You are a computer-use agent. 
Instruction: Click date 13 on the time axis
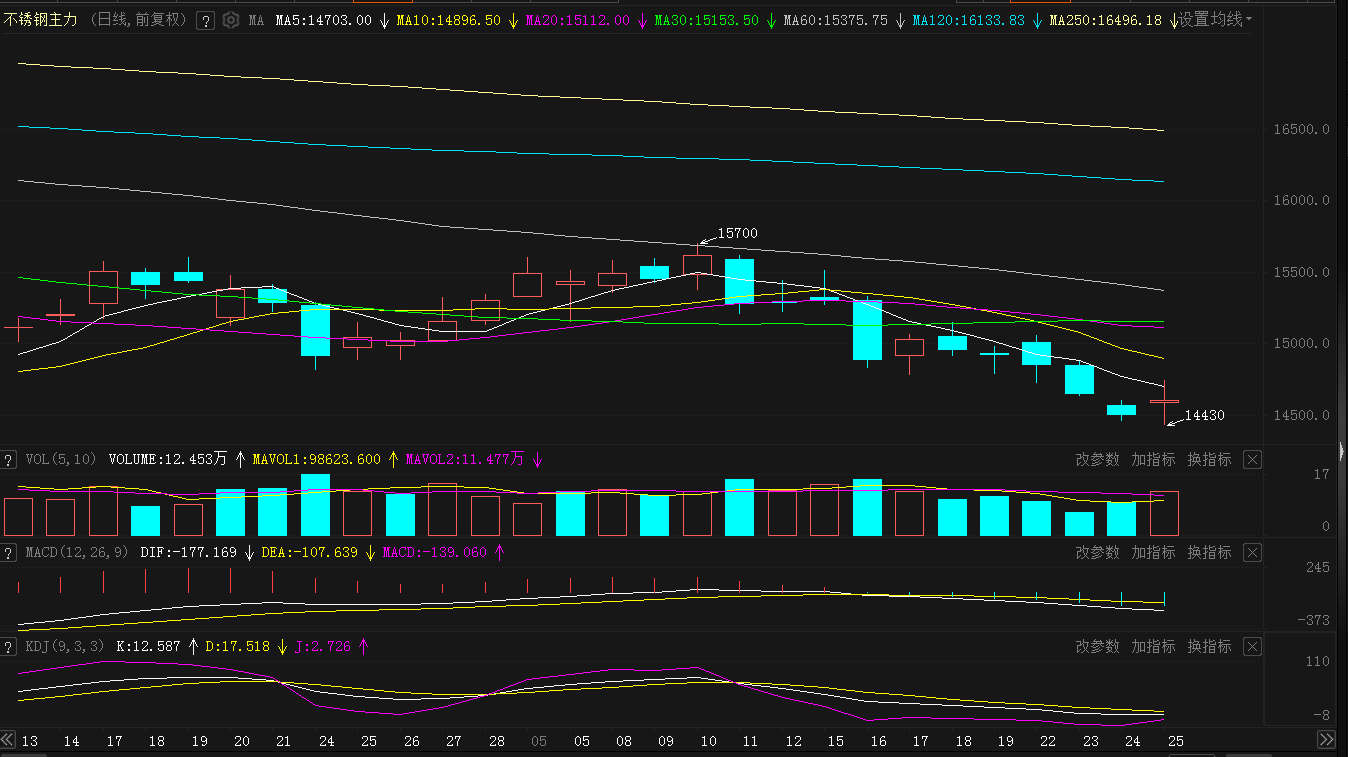(x=30, y=741)
